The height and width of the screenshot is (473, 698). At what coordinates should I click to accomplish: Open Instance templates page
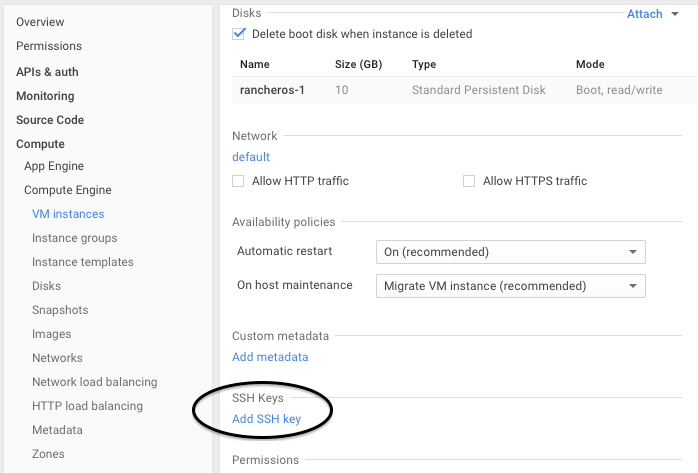(83, 262)
